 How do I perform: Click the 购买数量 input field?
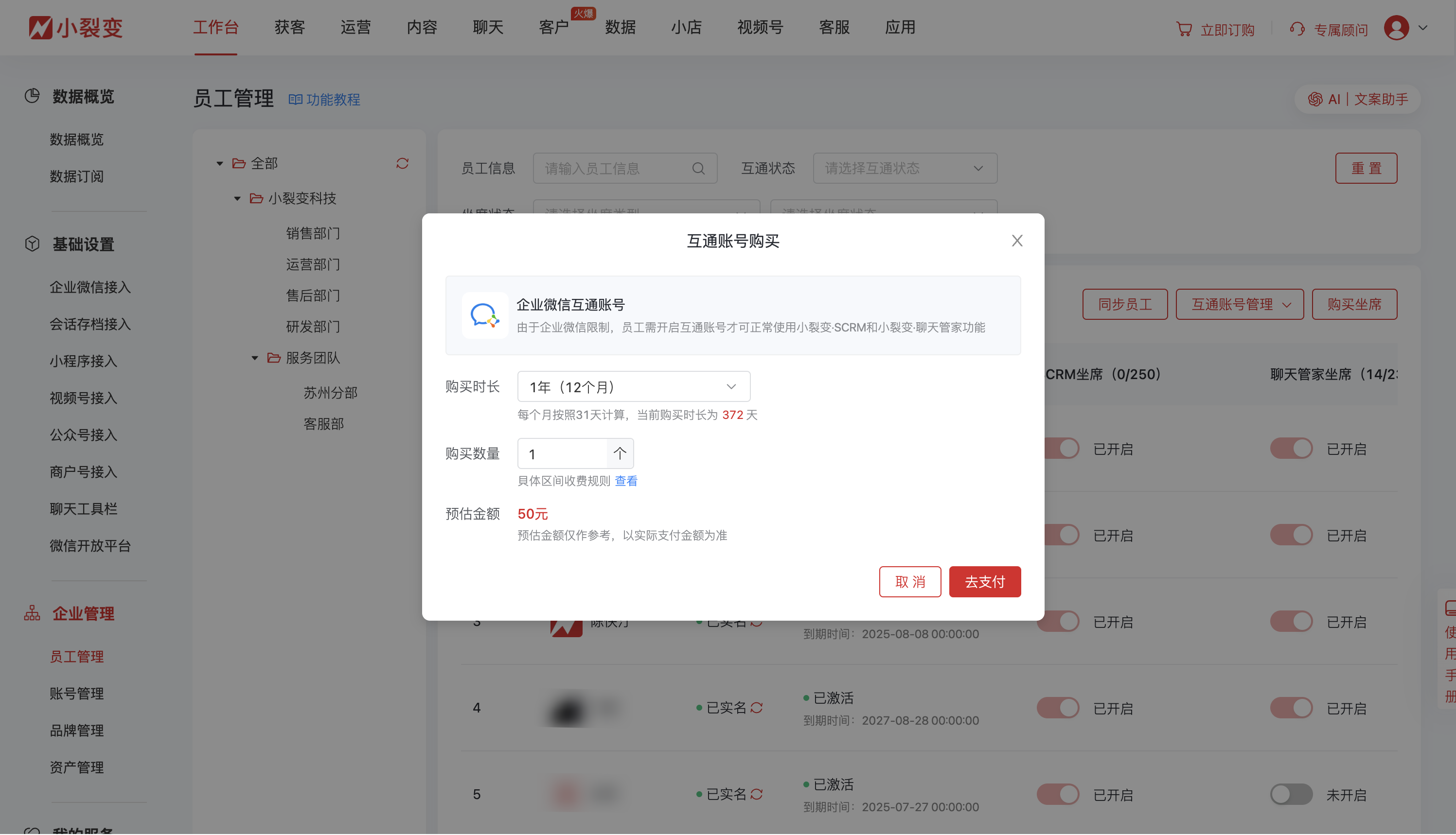pyautogui.click(x=562, y=453)
